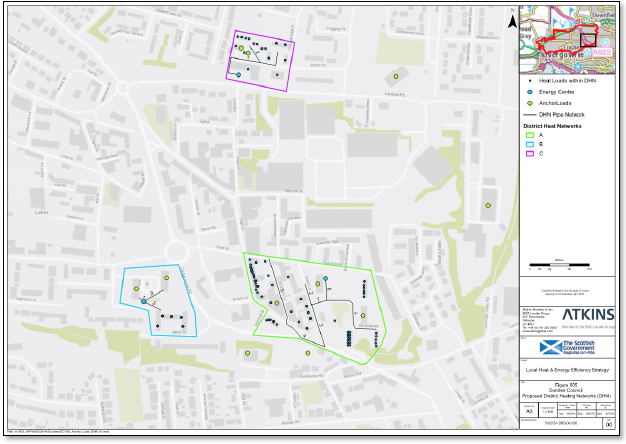Click the scale bar in the legend
This screenshot has height=444, width=626.
(x=560, y=265)
